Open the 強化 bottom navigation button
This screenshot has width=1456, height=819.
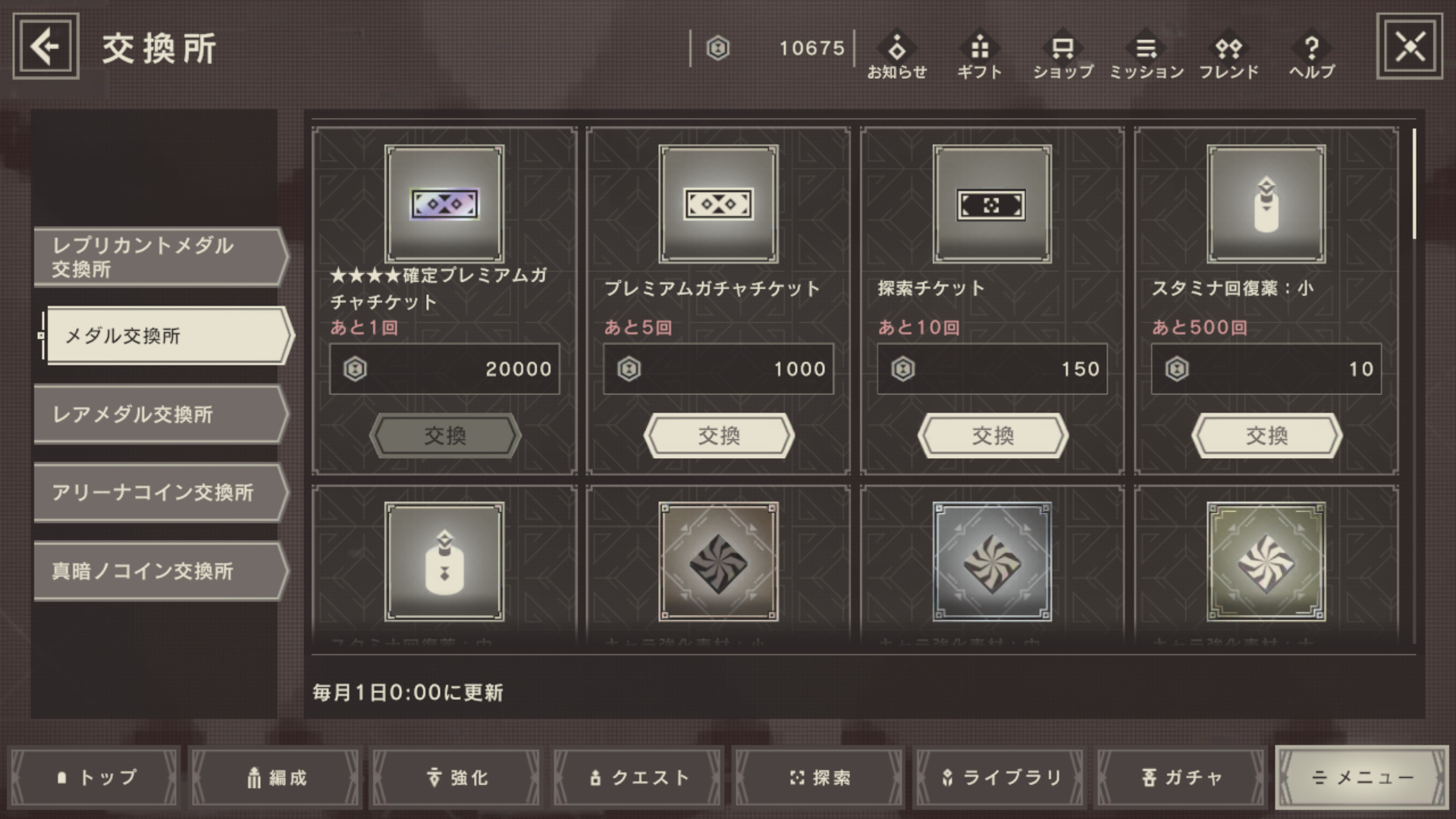coord(457,777)
